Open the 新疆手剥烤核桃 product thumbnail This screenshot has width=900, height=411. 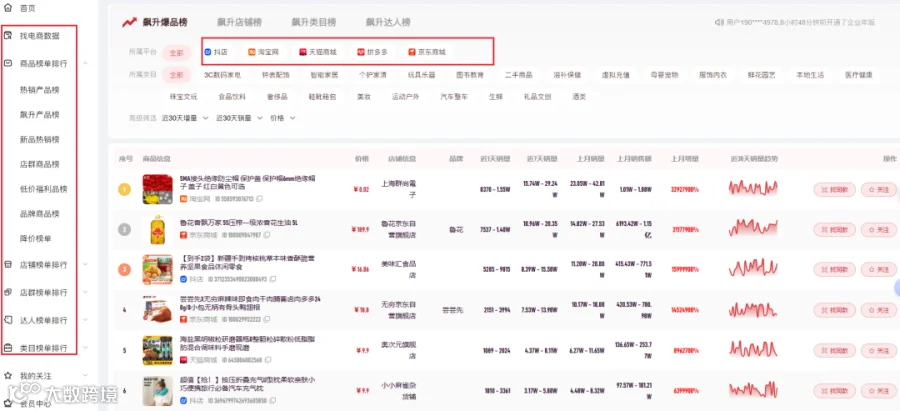pyautogui.click(x=157, y=270)
